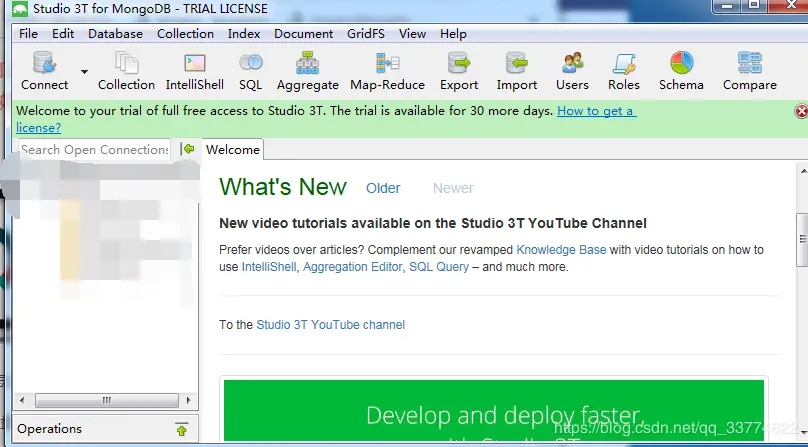
Task: Open the Connect dropdown arrow
Action: pos(84,72)
